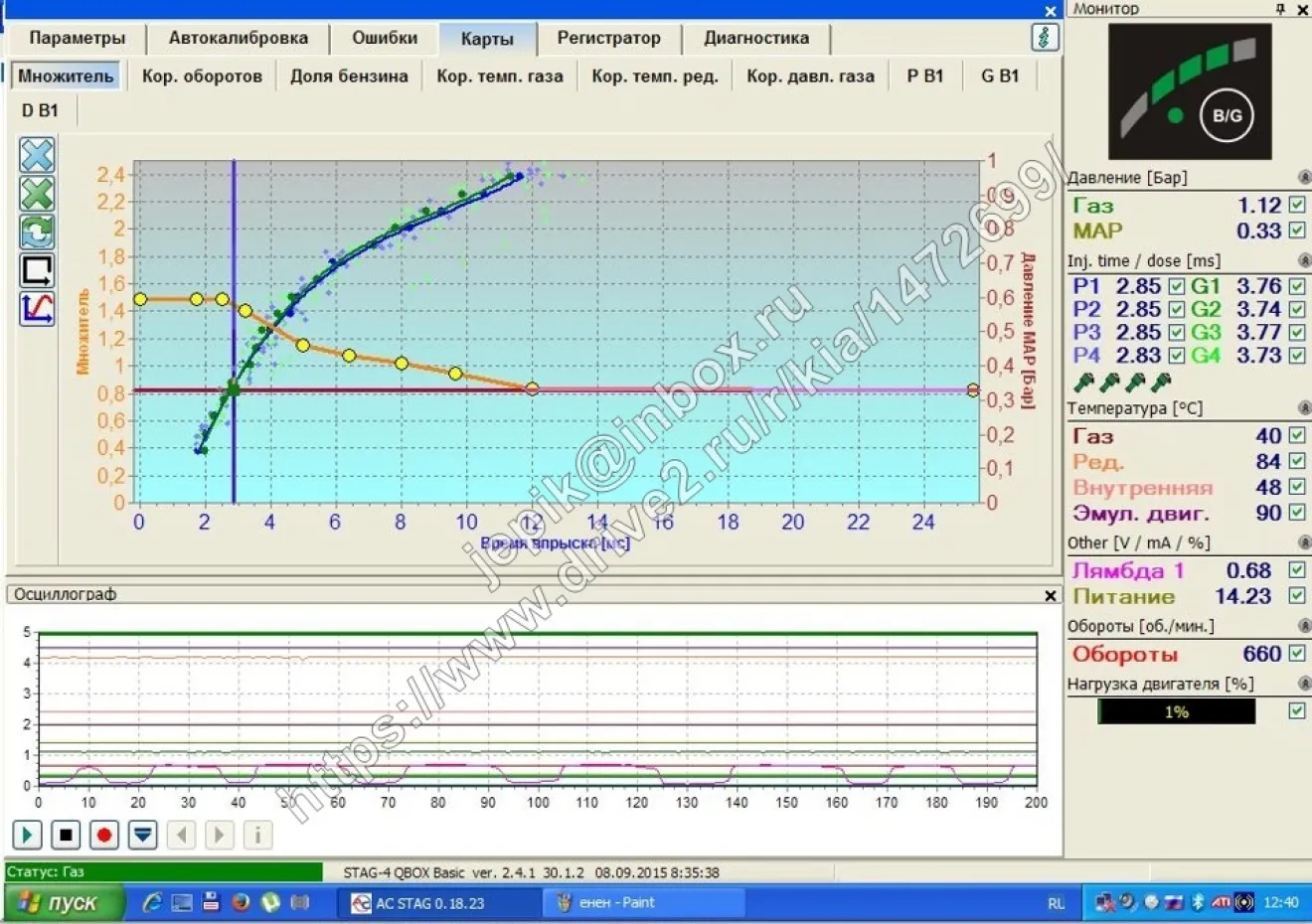Image resolution: width=1312 pixels, height=924 pixels.
Task: Select the Кор. темп. ред. sub-tab
Action: [x=655, y=76]
